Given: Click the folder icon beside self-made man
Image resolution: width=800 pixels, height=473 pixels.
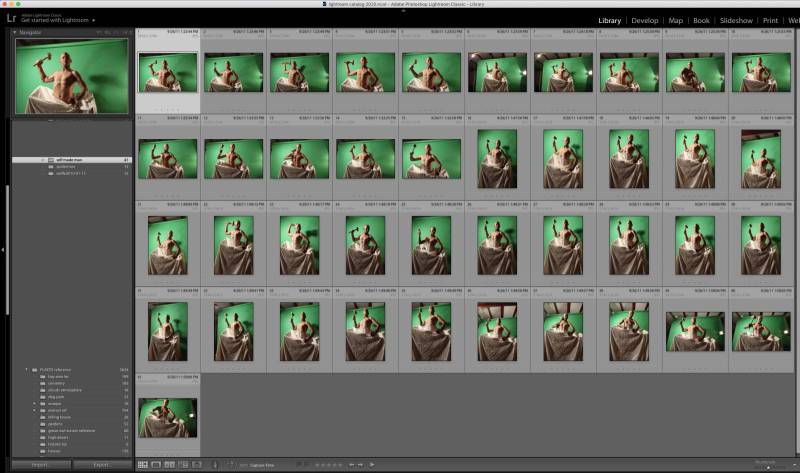Looking at the screenshot, I should click(x=51, y=159).
